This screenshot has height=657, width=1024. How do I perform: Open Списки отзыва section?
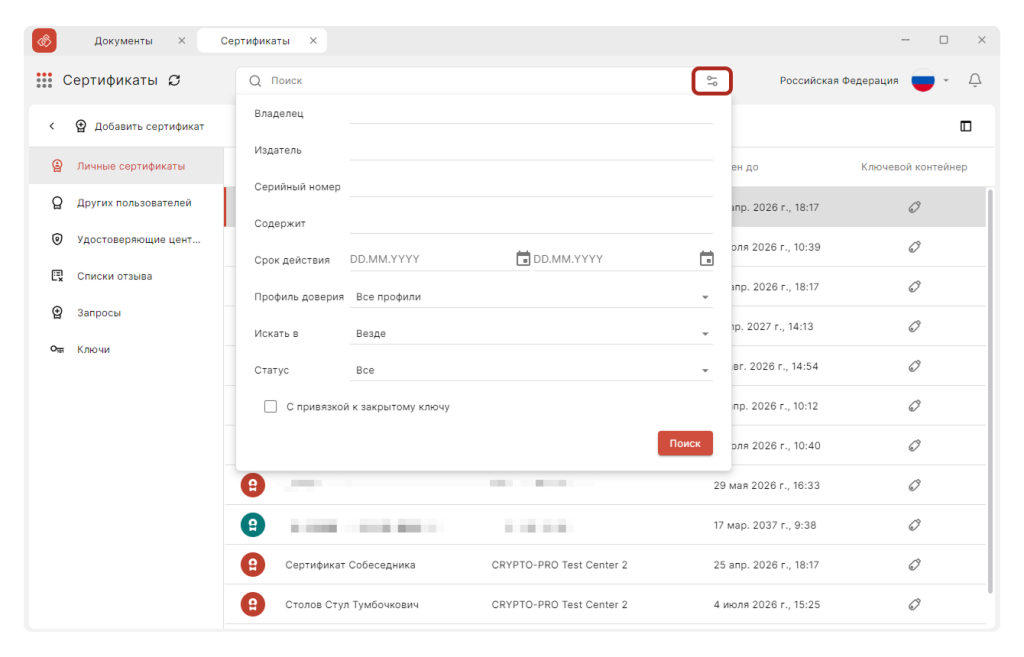point(127,276)
